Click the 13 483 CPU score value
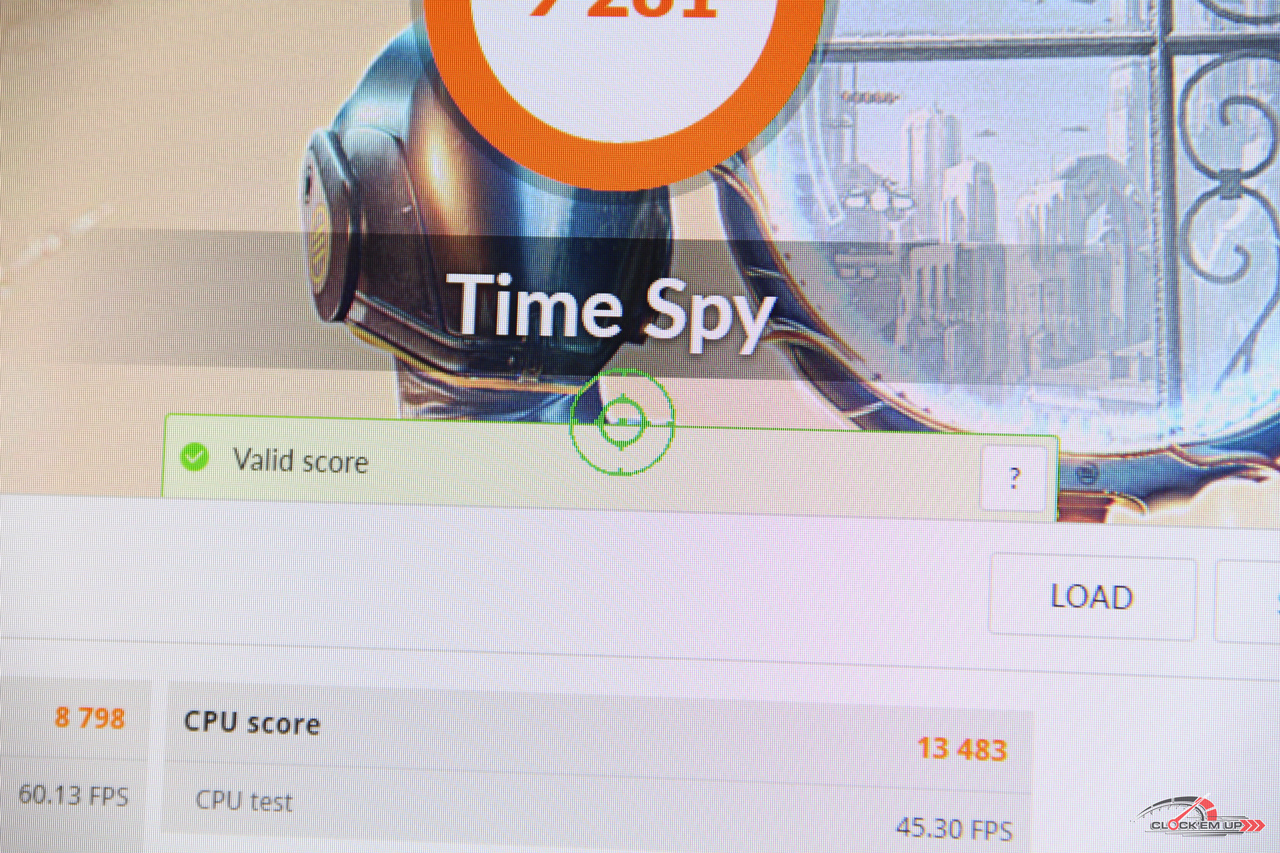This screenshot has width=1280, height=853. (x=962, y=749)
